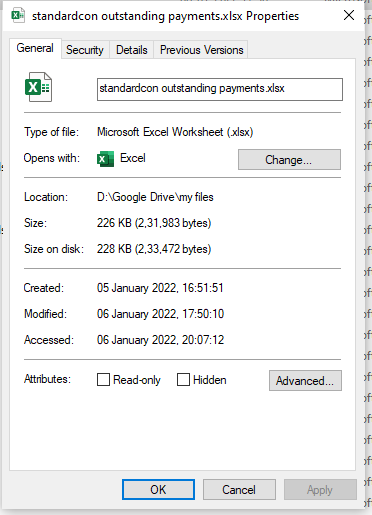
Task: Open the Previous Versions tab
Action: pyautogui.click(x=201, y=50)
